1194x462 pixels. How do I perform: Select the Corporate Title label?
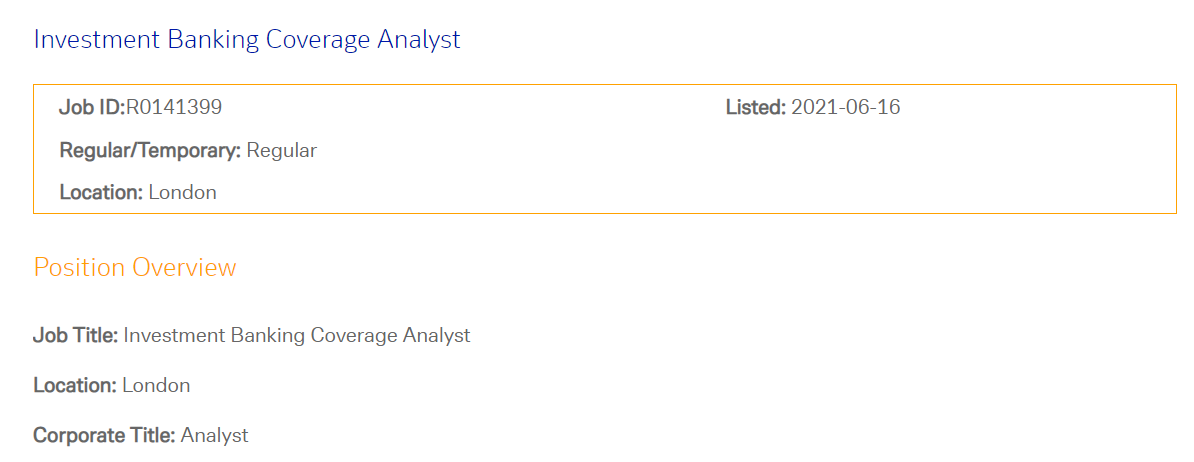point(104,435)
